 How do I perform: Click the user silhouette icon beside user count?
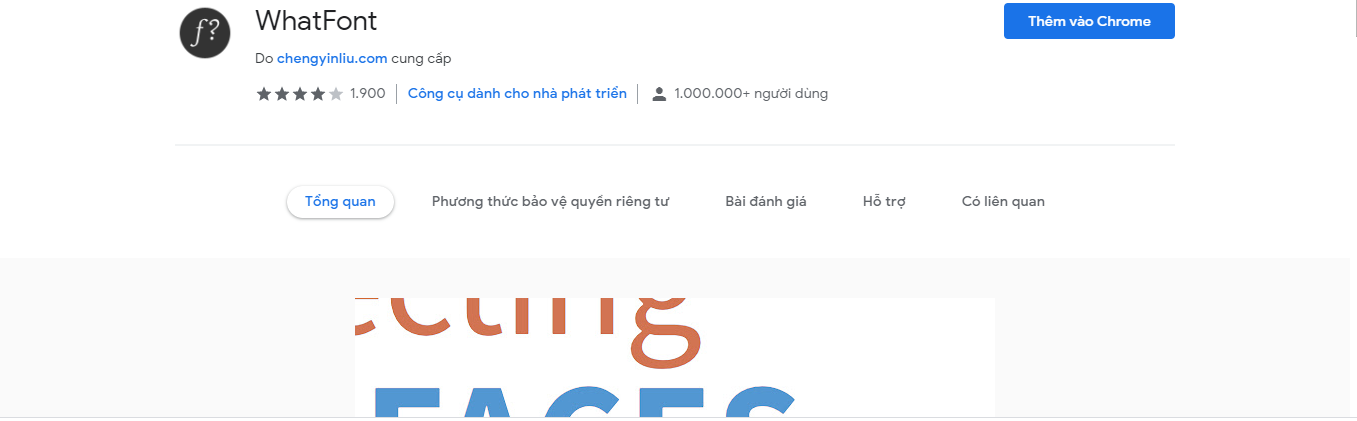pos(659,94)
